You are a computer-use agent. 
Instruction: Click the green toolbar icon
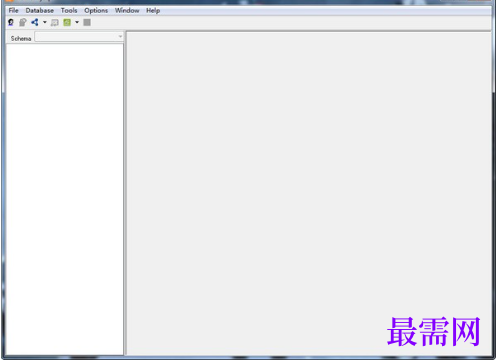coord(67,22)
